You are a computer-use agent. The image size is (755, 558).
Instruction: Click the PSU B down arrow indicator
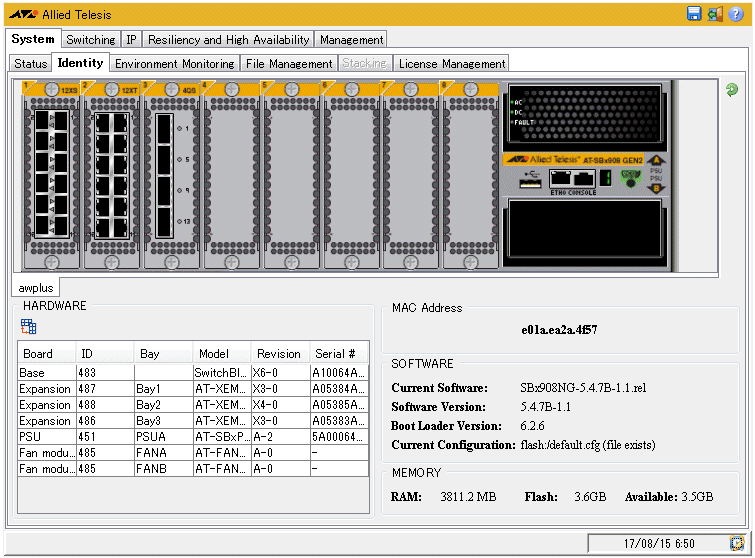coord(656,187)
